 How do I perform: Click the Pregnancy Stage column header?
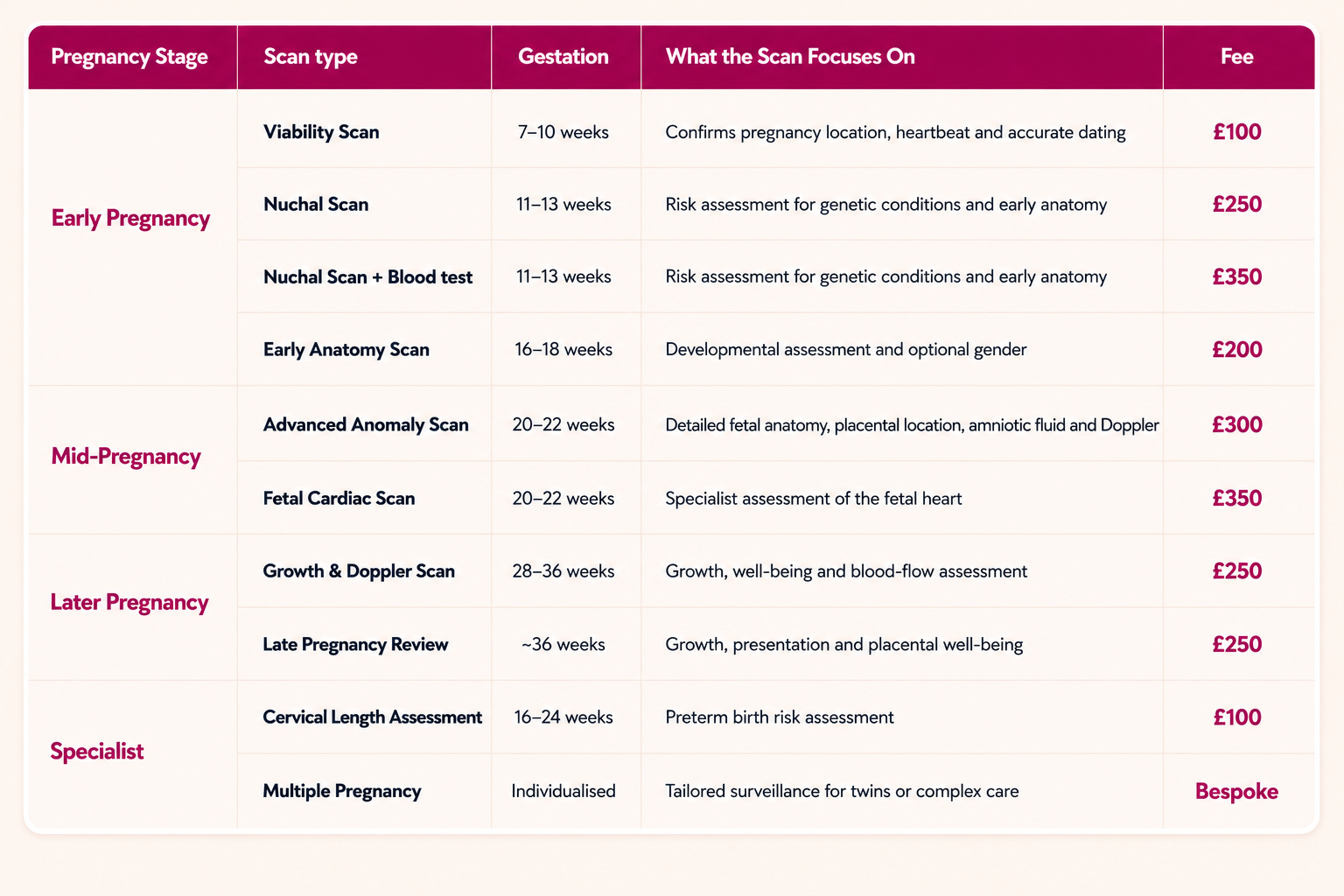click(x=129, y=57)
